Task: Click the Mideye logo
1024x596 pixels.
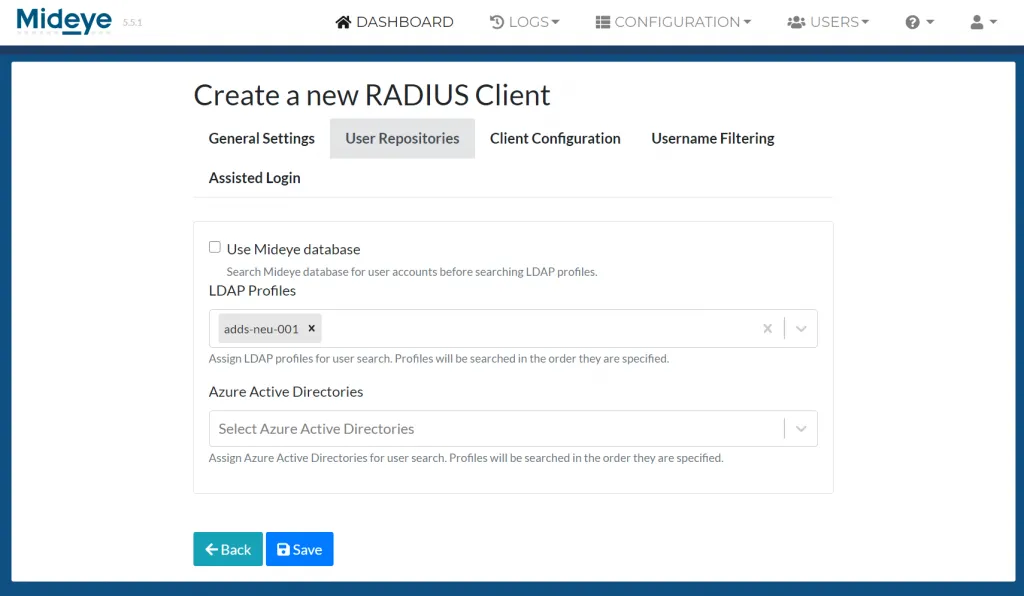Action: click(x=63, y=20)
